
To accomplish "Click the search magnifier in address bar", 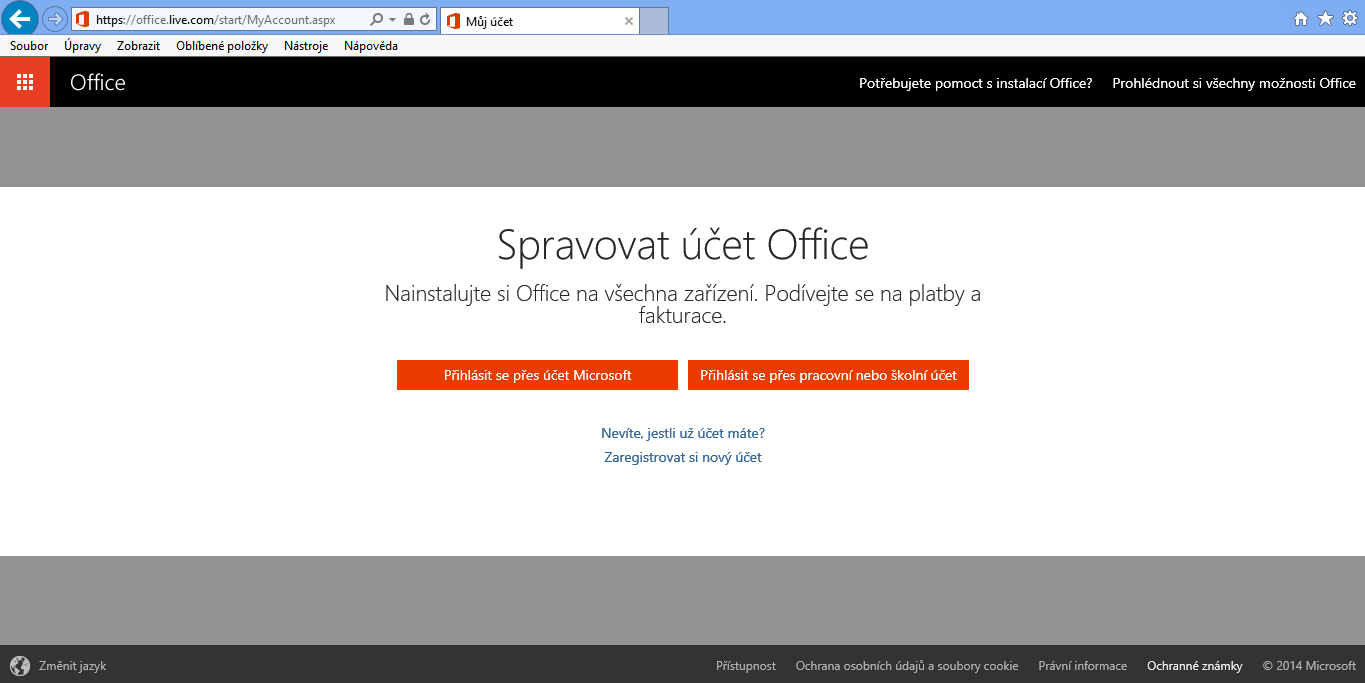I will [376, 19].
